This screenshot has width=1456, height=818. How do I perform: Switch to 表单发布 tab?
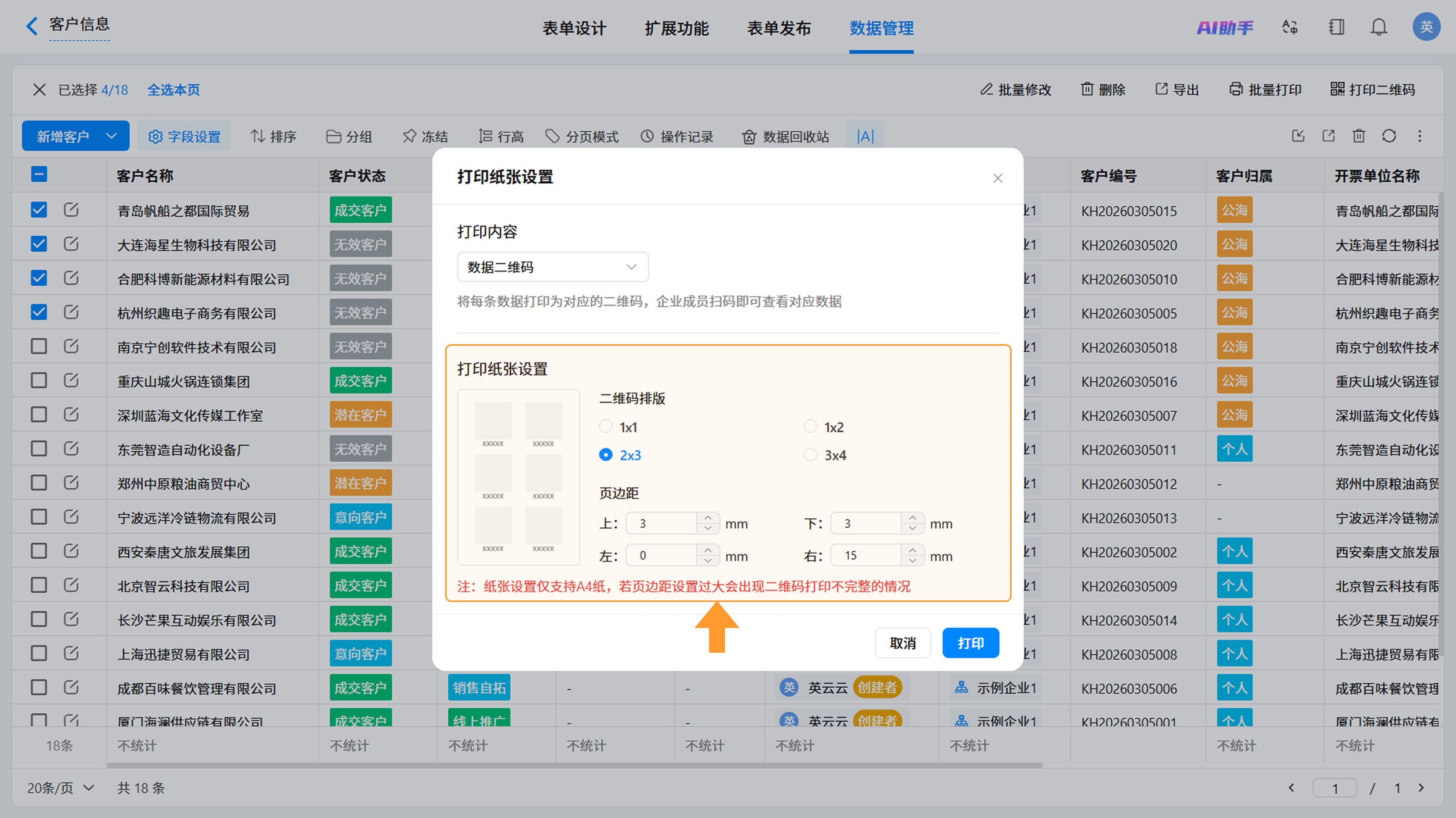[x=779, y=28]
